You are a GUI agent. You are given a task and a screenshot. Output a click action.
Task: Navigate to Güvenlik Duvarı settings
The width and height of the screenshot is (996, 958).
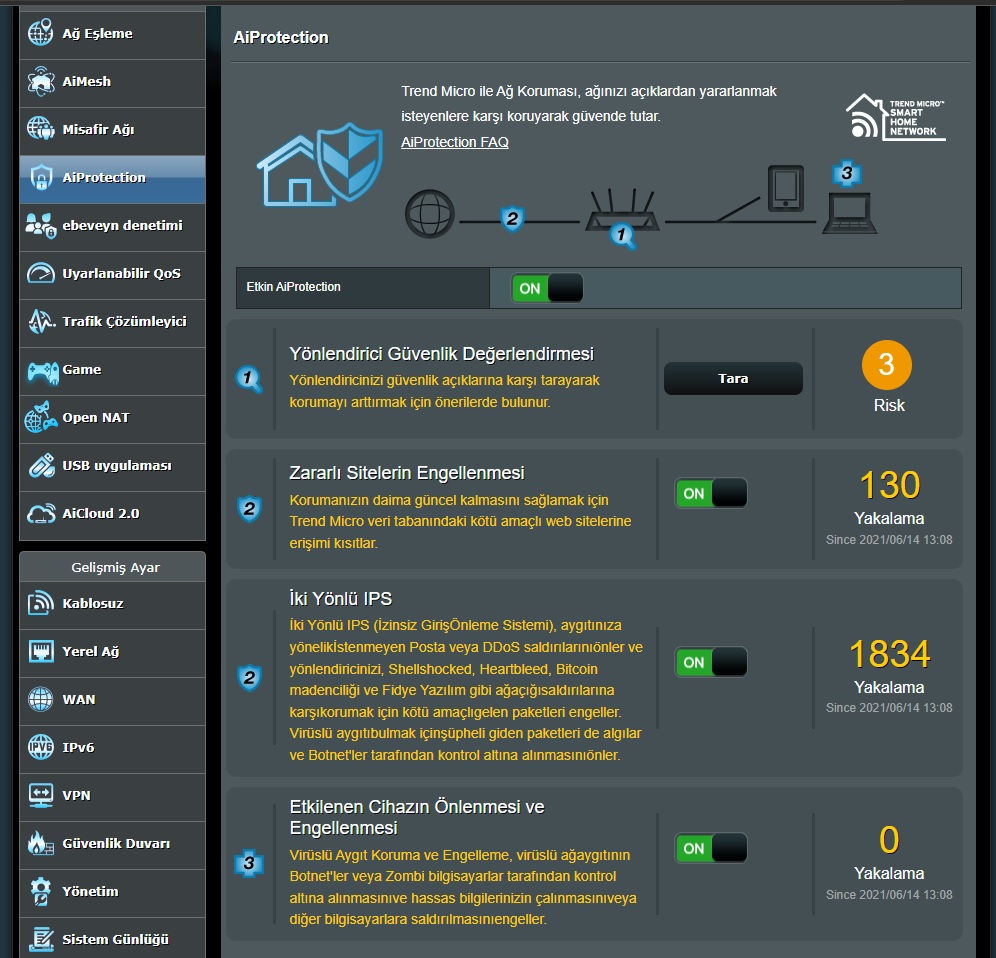(112, 846)
